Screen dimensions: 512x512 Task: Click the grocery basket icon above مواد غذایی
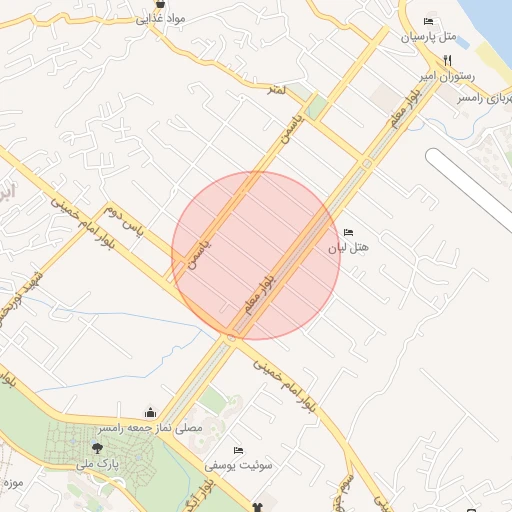[x=160, y=4]
